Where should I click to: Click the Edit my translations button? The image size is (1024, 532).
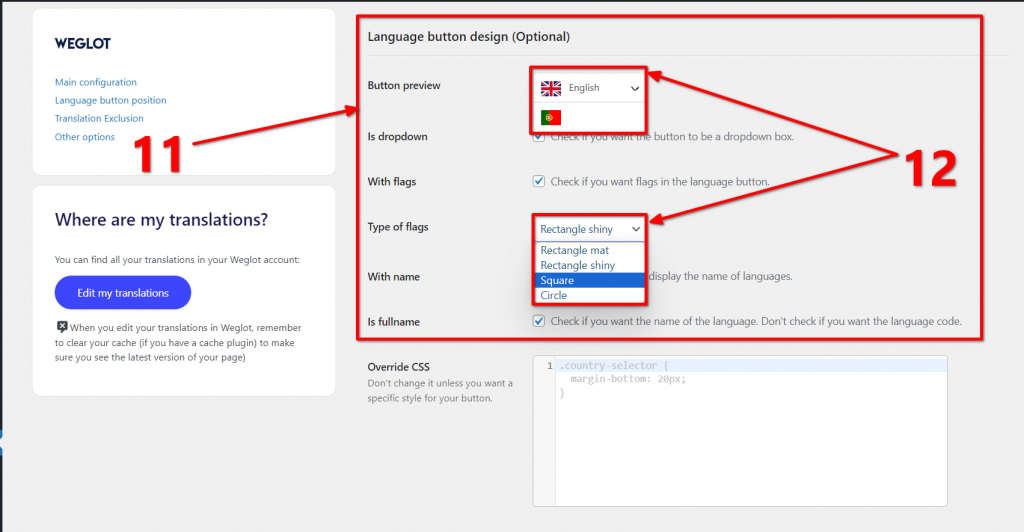pyautogui.click(x=123, y=292)
